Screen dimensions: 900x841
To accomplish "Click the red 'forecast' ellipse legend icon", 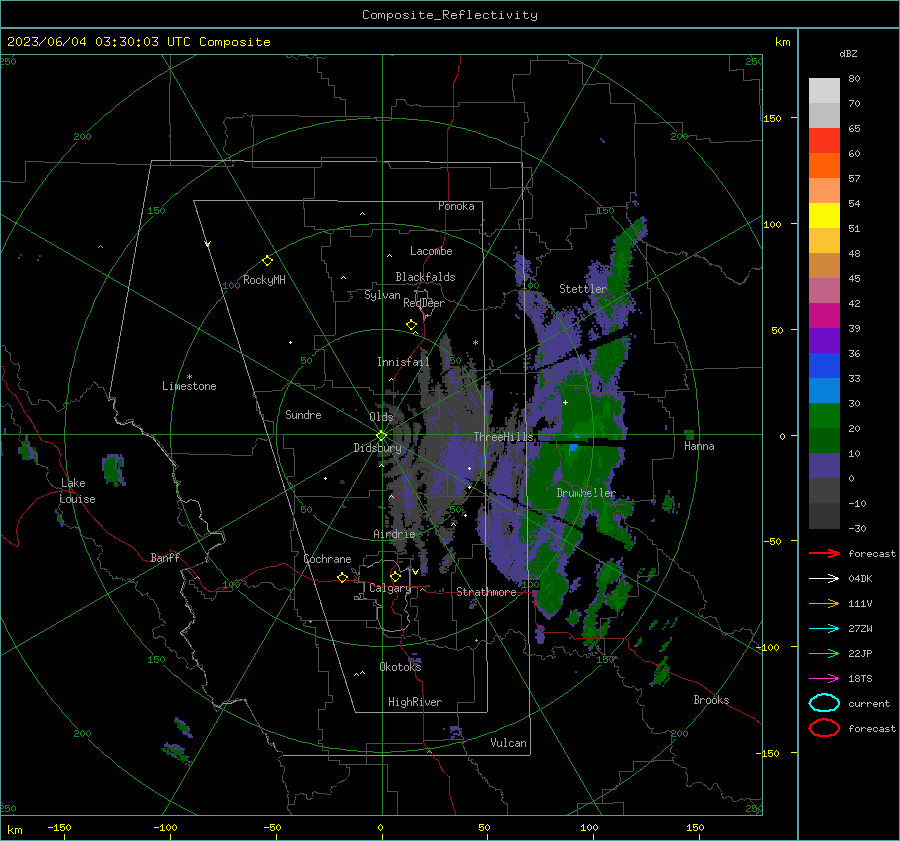I will pos(824,728).
